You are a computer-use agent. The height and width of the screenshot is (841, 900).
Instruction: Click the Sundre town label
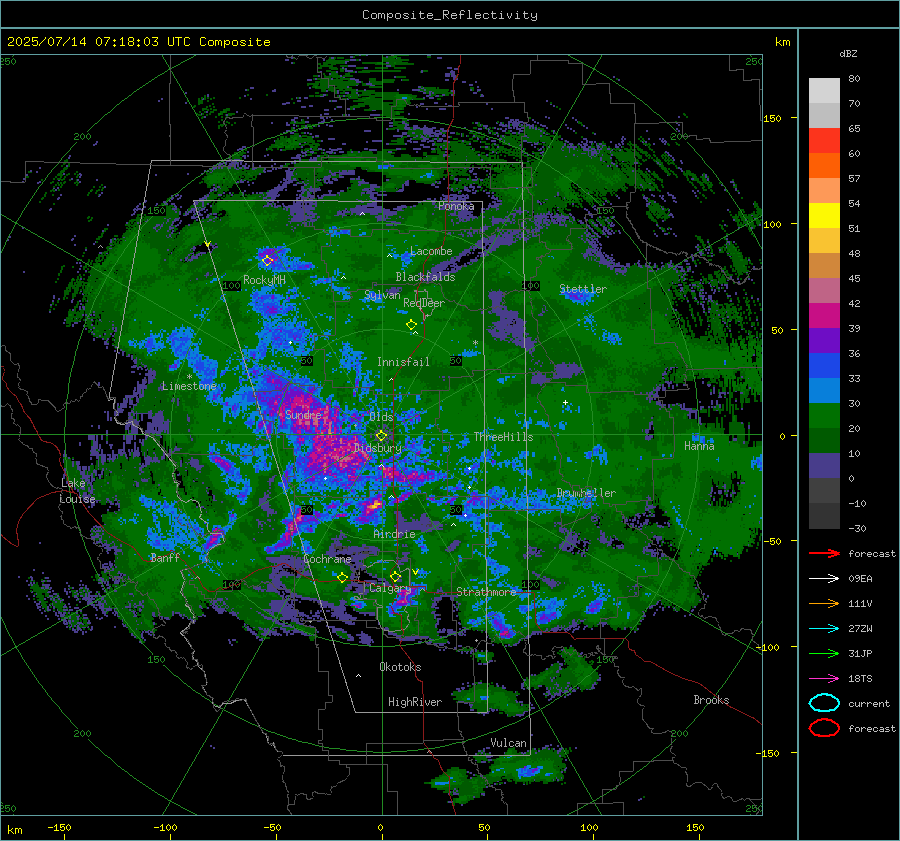[303, 414]
